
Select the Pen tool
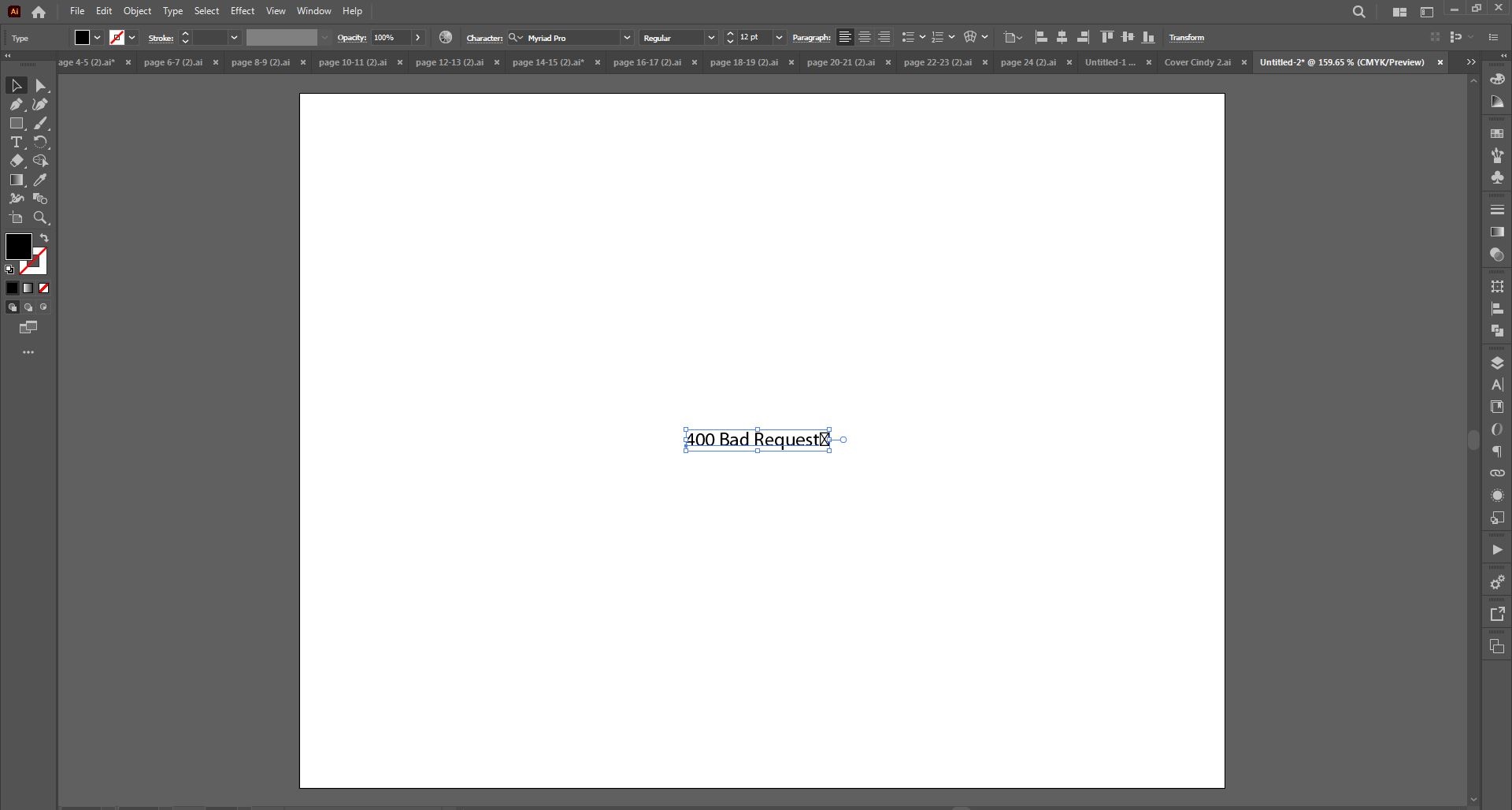tap(16, 103)
